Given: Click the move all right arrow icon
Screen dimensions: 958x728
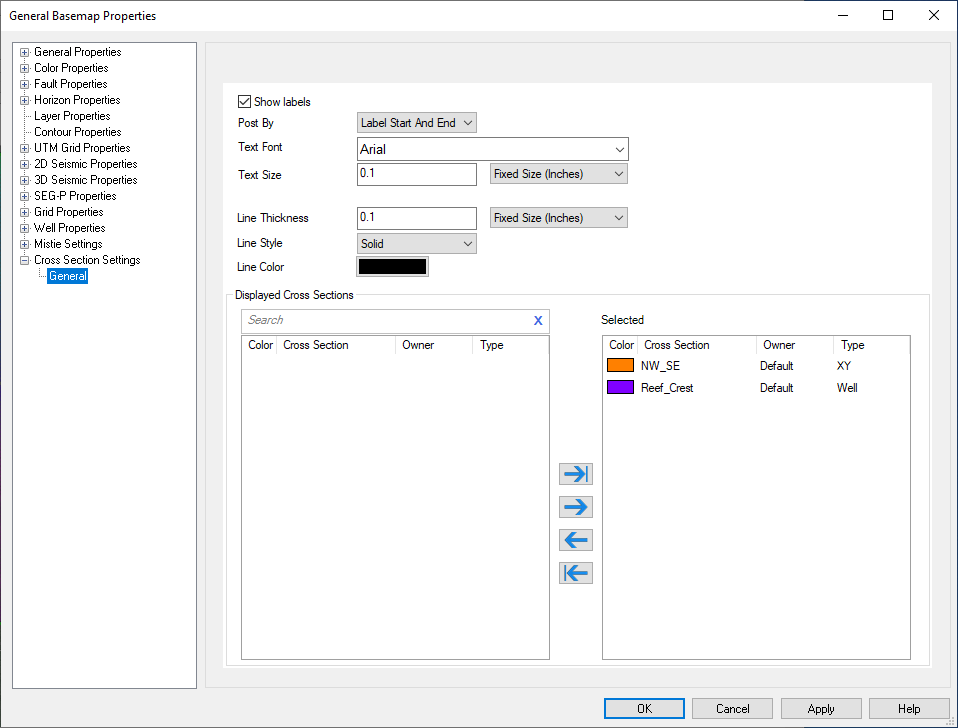Looking at the screenshot, I should pyautogui.click(x=576, y=474).
